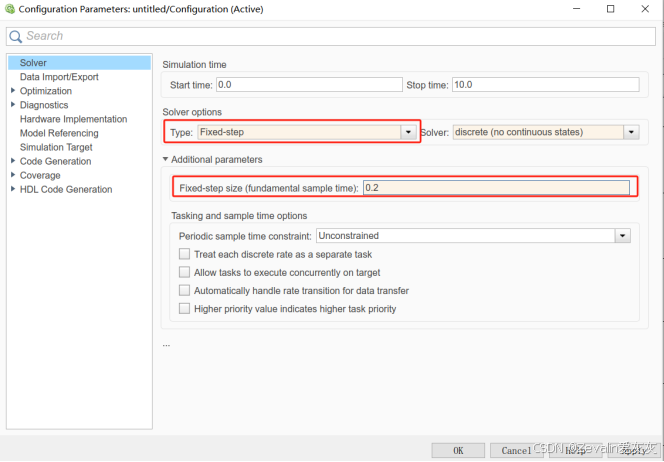
Task: Click the search magnifier icon
Action: (16, 36)
